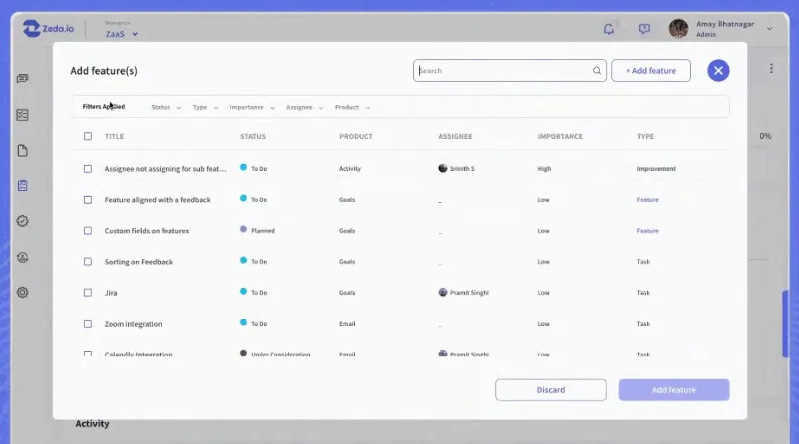The image size is (799, 444).
Task: Expand the Status filter dropdown
Action: (x=166, y=108)
